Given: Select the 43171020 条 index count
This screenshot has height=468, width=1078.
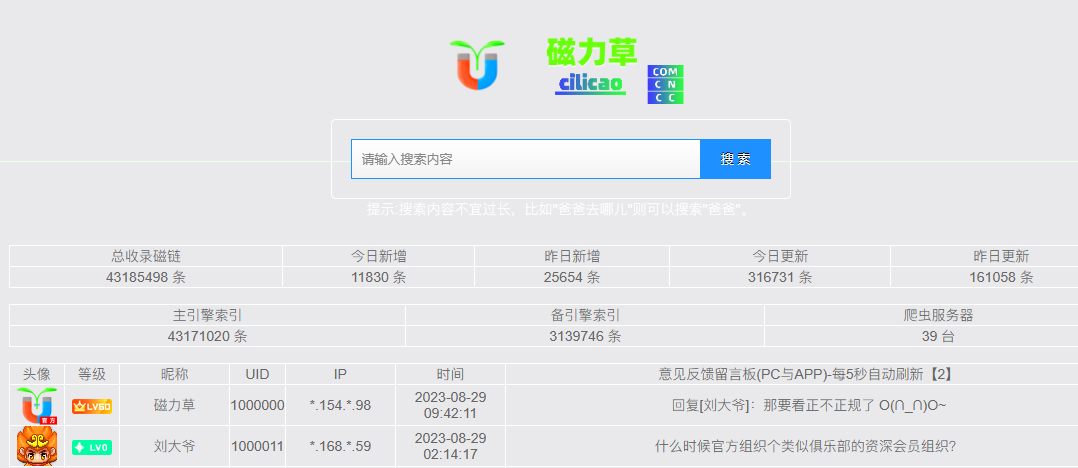Looking at the screenshot, I should (x=207, y=337).
